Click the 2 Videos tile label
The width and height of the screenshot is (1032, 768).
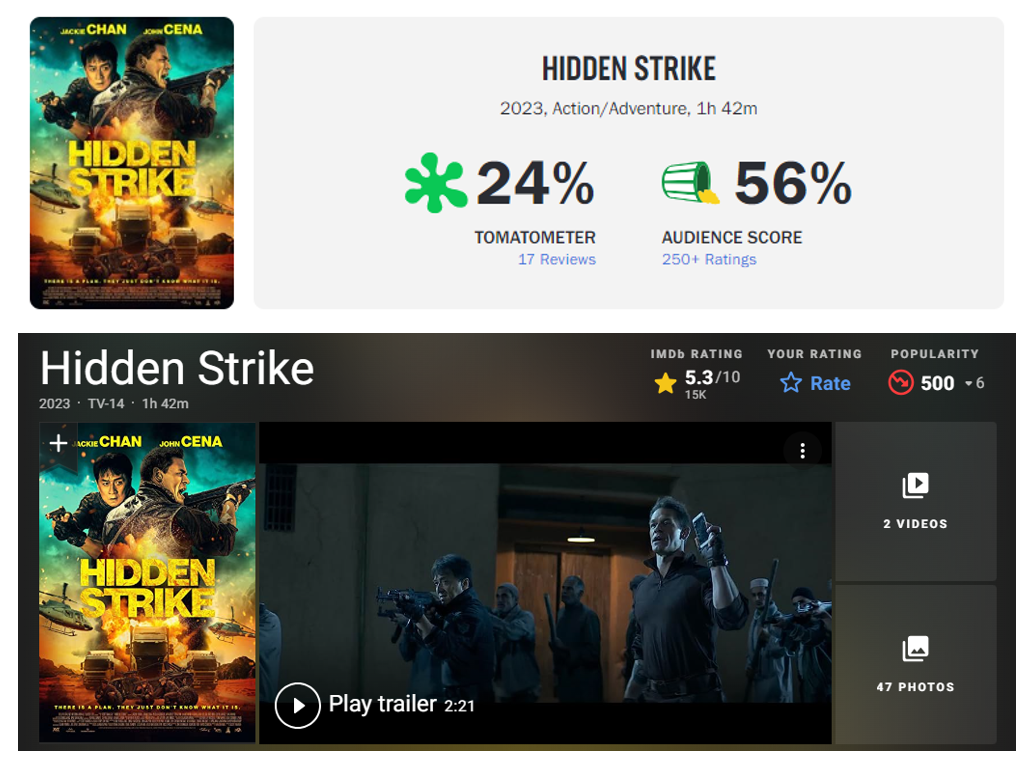pos(916,524)
